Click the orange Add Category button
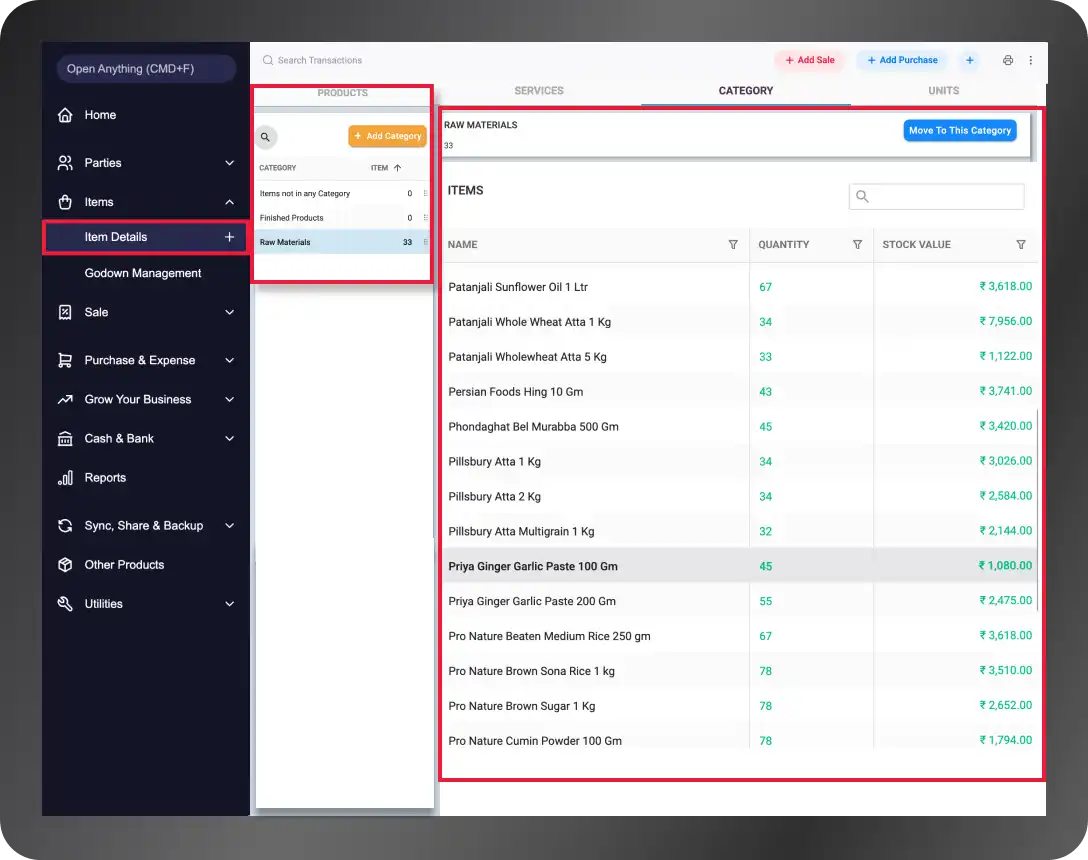Screen dimensions: 1088x860 click(388, 137)
